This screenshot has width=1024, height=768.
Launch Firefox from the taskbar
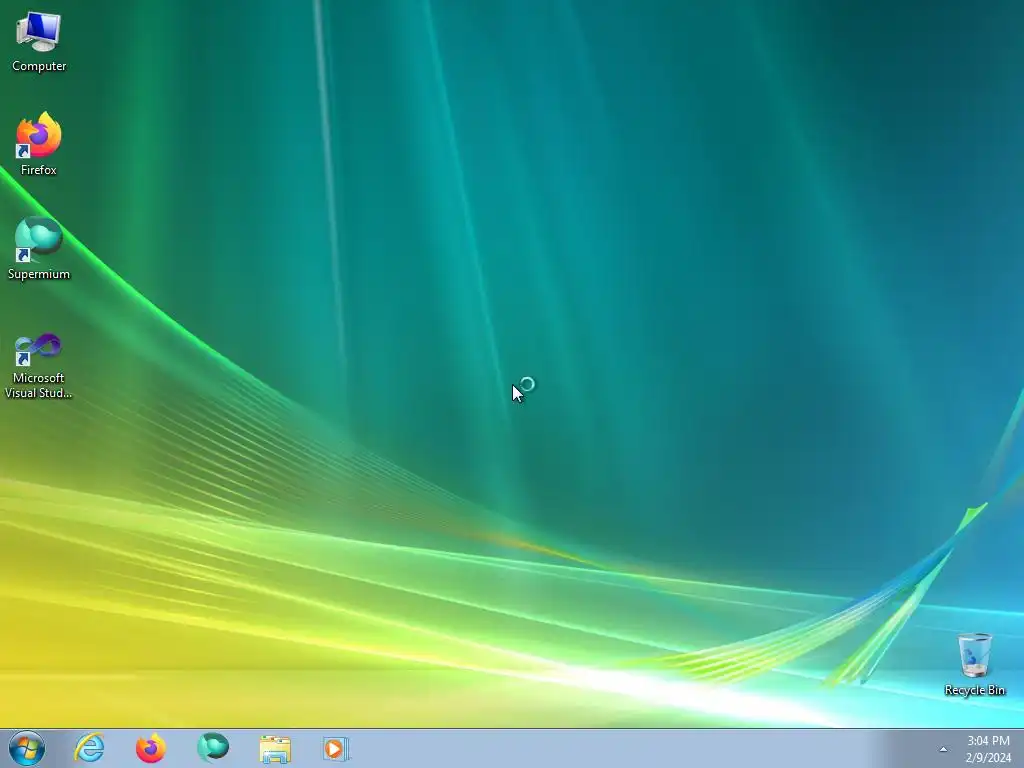[151, 748]
